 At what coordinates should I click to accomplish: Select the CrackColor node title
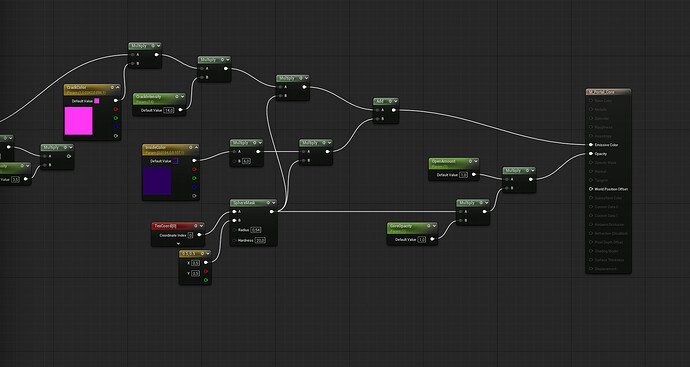[76, 88]
